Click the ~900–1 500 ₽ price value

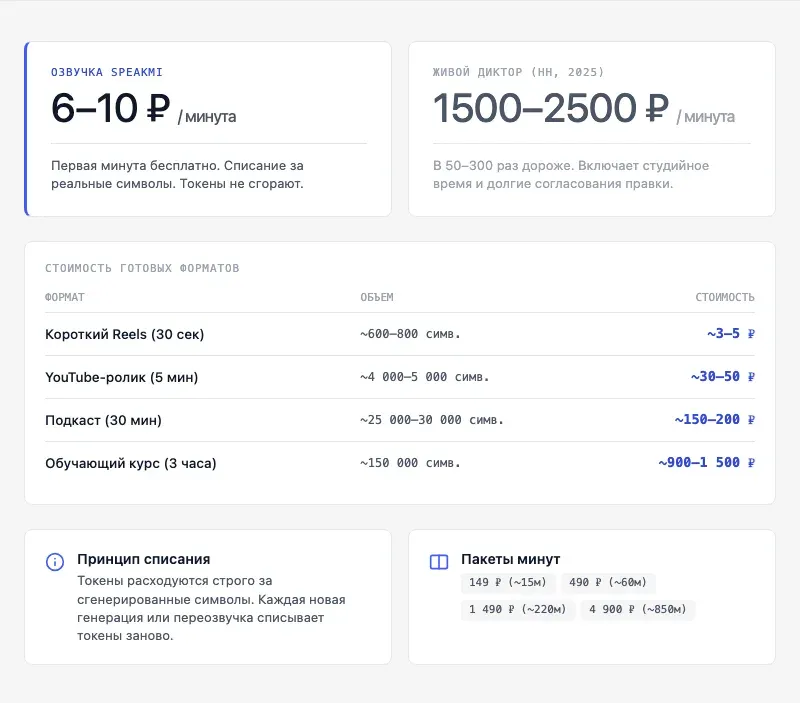pos(706,462)
